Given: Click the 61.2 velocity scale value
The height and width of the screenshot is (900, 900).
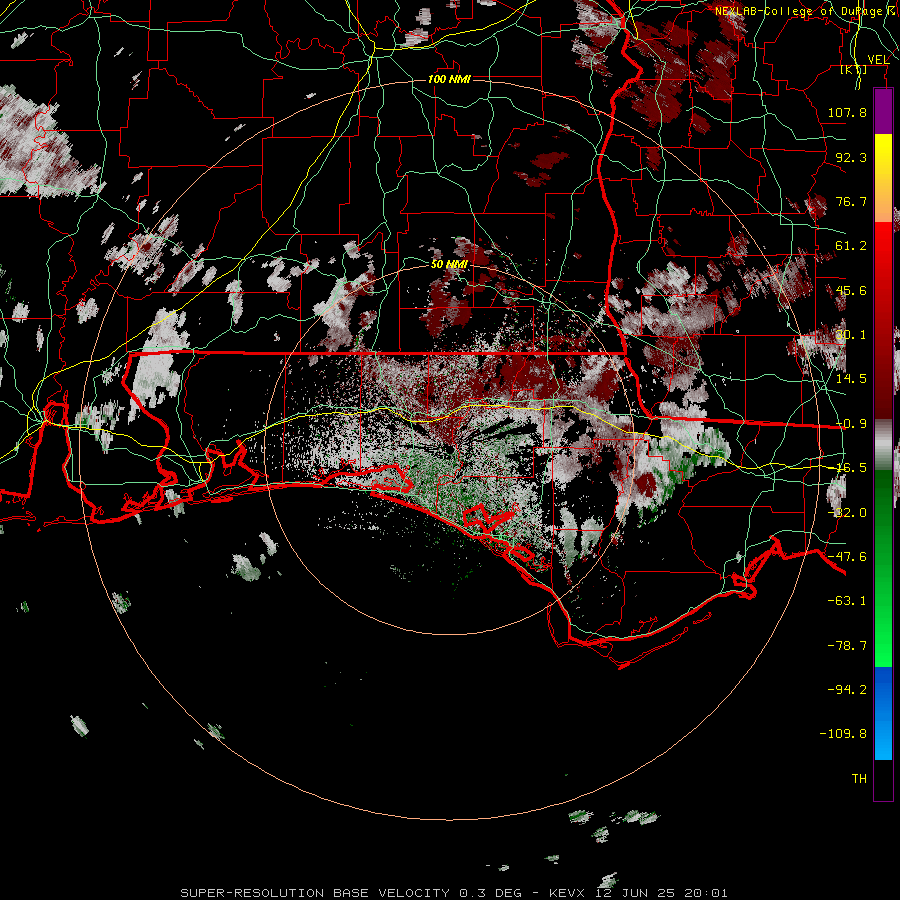Looking at the screenshot, I should pos(851,246).
